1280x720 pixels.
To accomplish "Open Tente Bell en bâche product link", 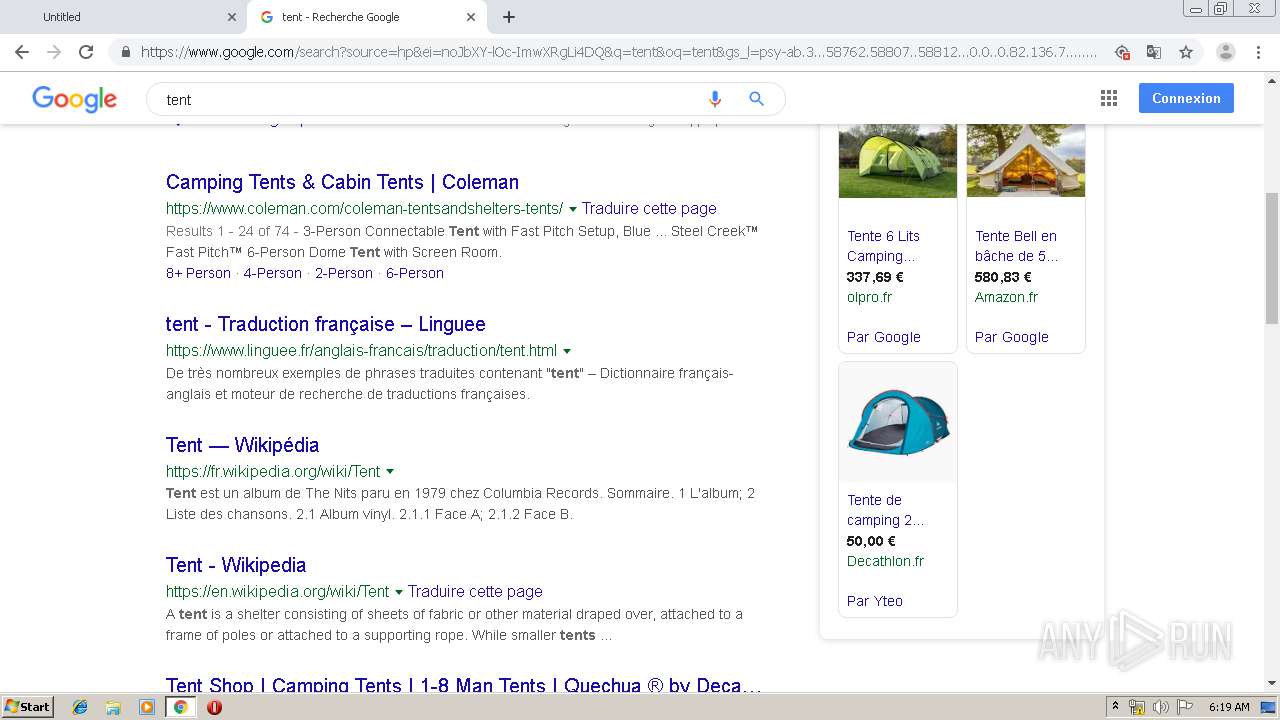I will point(1016,246).
